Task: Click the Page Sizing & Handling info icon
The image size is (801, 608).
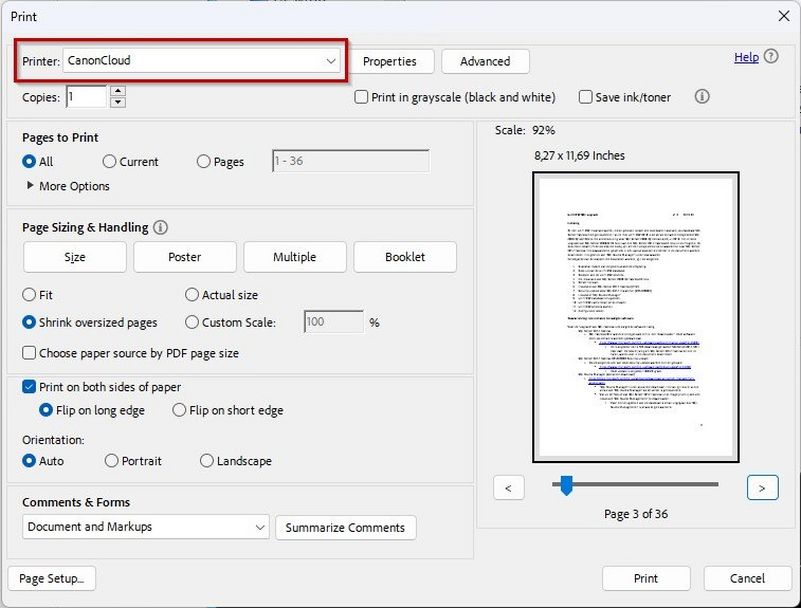Action: coord(160,228)
